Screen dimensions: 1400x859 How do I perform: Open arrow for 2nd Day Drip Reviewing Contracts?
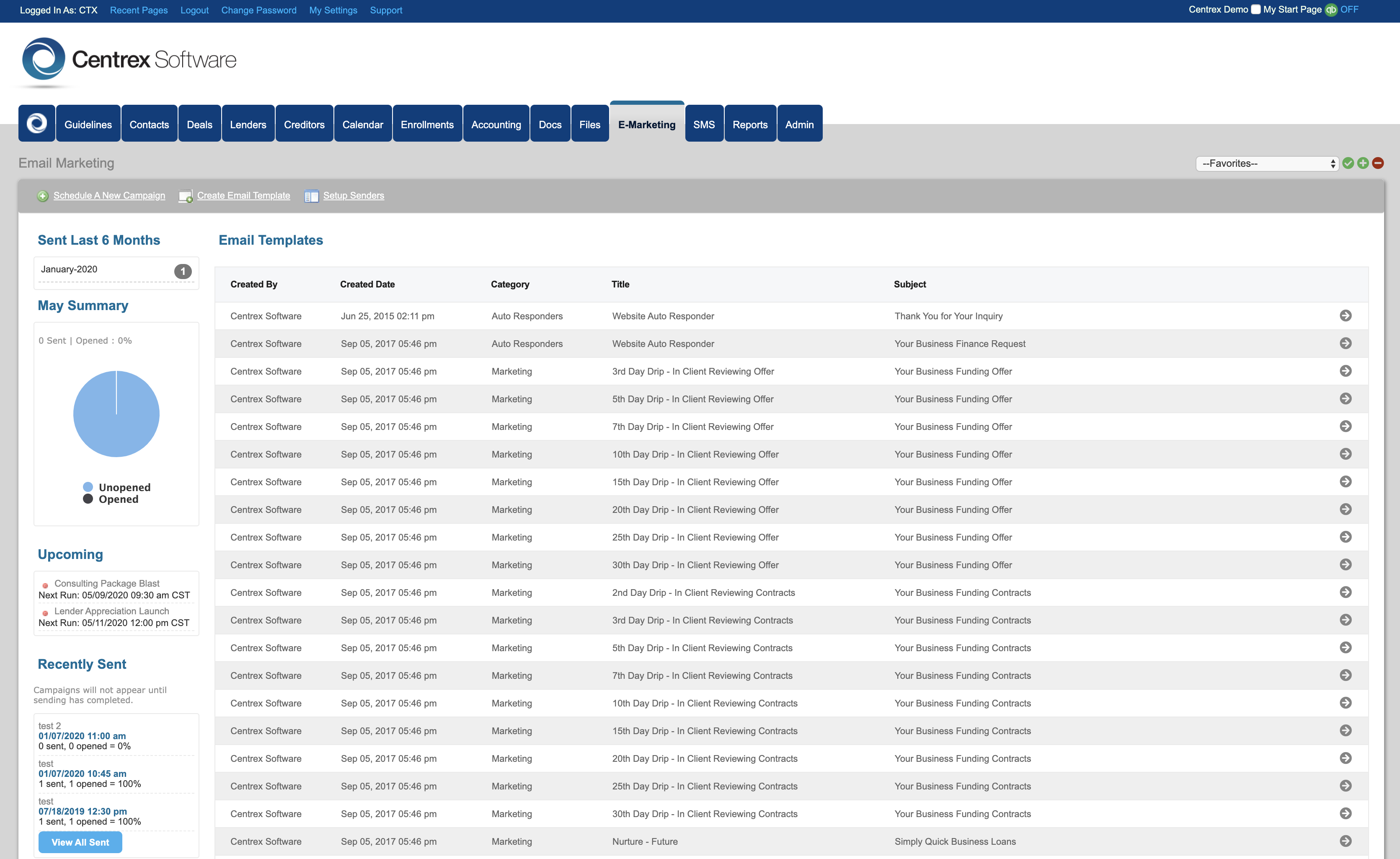[1346, 593]
